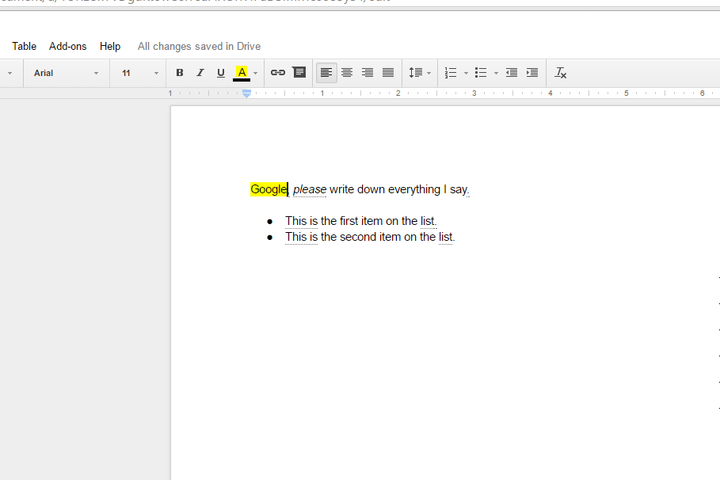This screenshot has height=480, width=720.
Task: Open the Table menu
Action: (24, 46)
